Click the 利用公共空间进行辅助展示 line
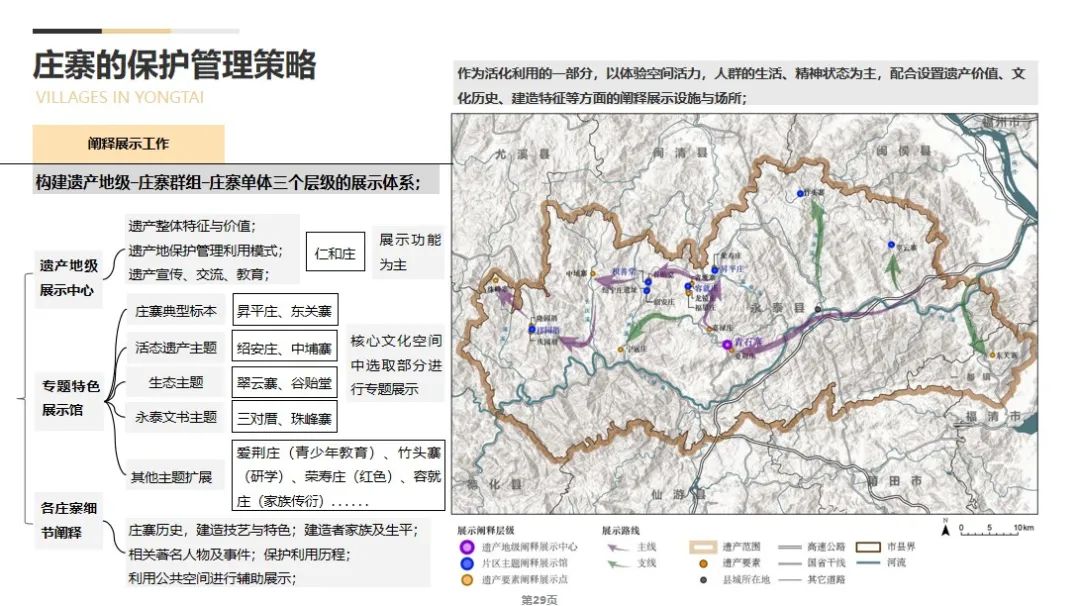Image resolution: width=1080 pixels, height=606 pixels. tap(212, 578)
